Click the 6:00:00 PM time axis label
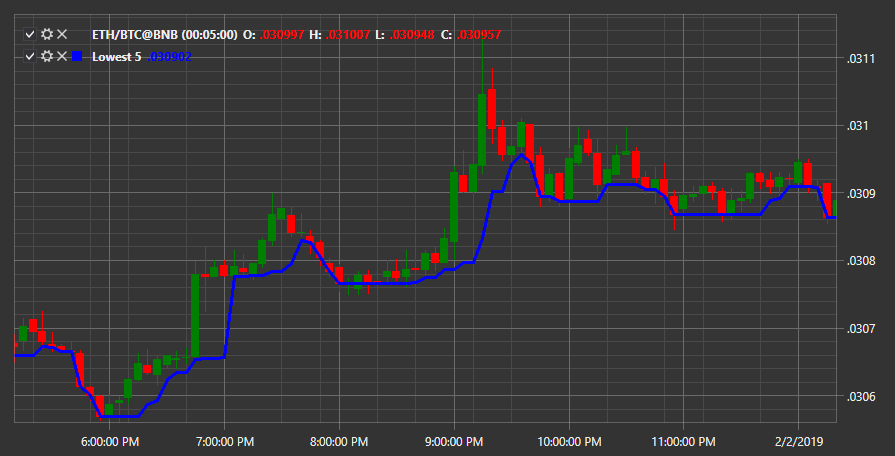This screenshot has width=895, height=456. click(x=109, y=442)
